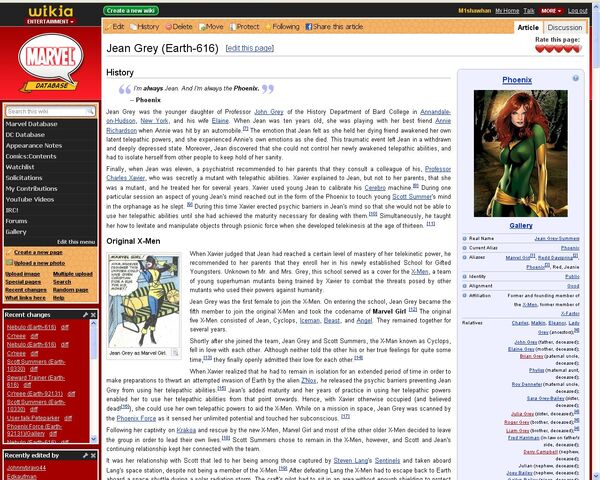Rate the page with the first heart
This screenshot has width=600, height=480.
[540, 49]
